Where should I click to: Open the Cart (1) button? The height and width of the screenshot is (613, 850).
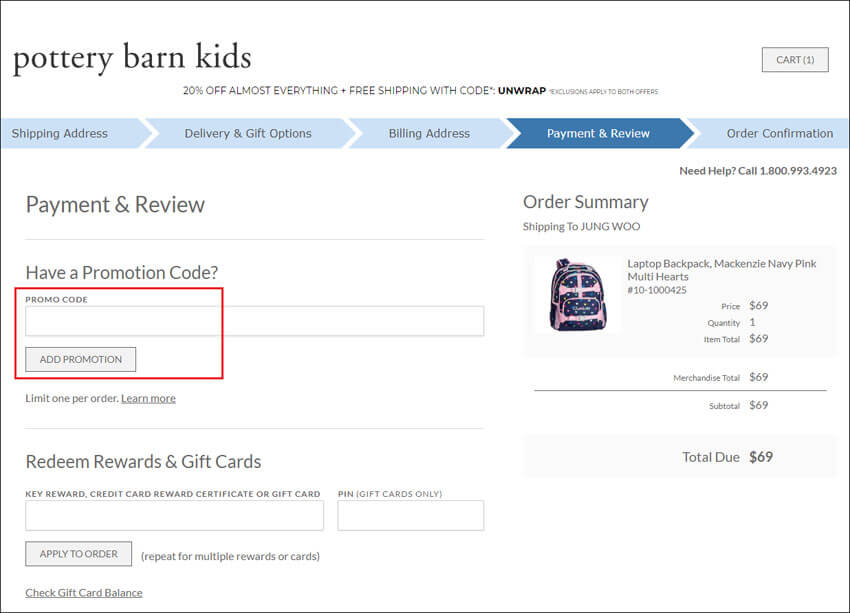point(795,60)
